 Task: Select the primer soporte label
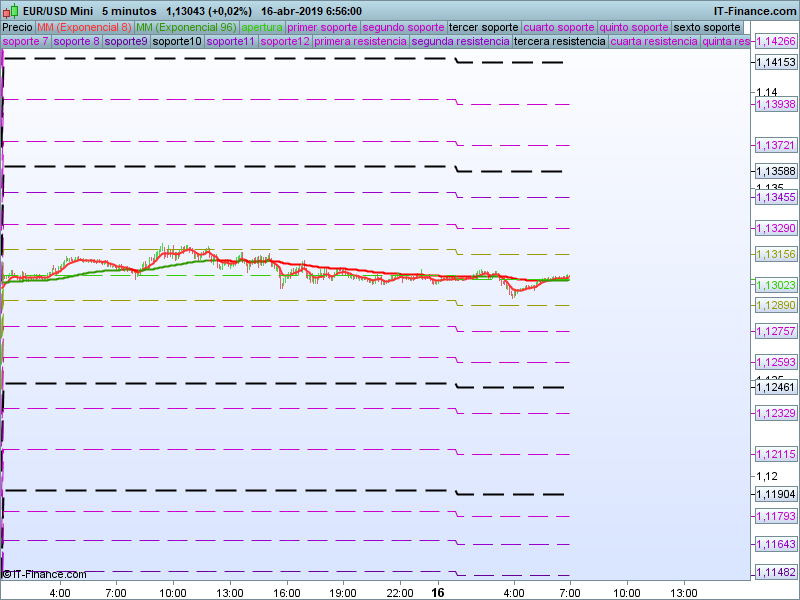tap(321, 27)
